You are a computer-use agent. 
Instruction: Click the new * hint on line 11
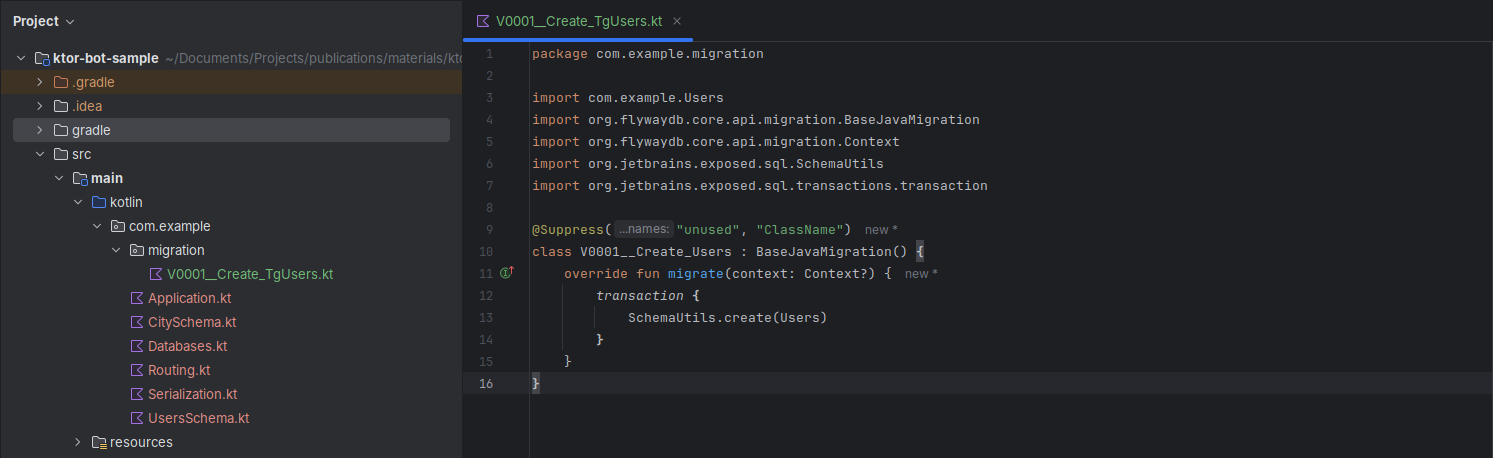921,274
